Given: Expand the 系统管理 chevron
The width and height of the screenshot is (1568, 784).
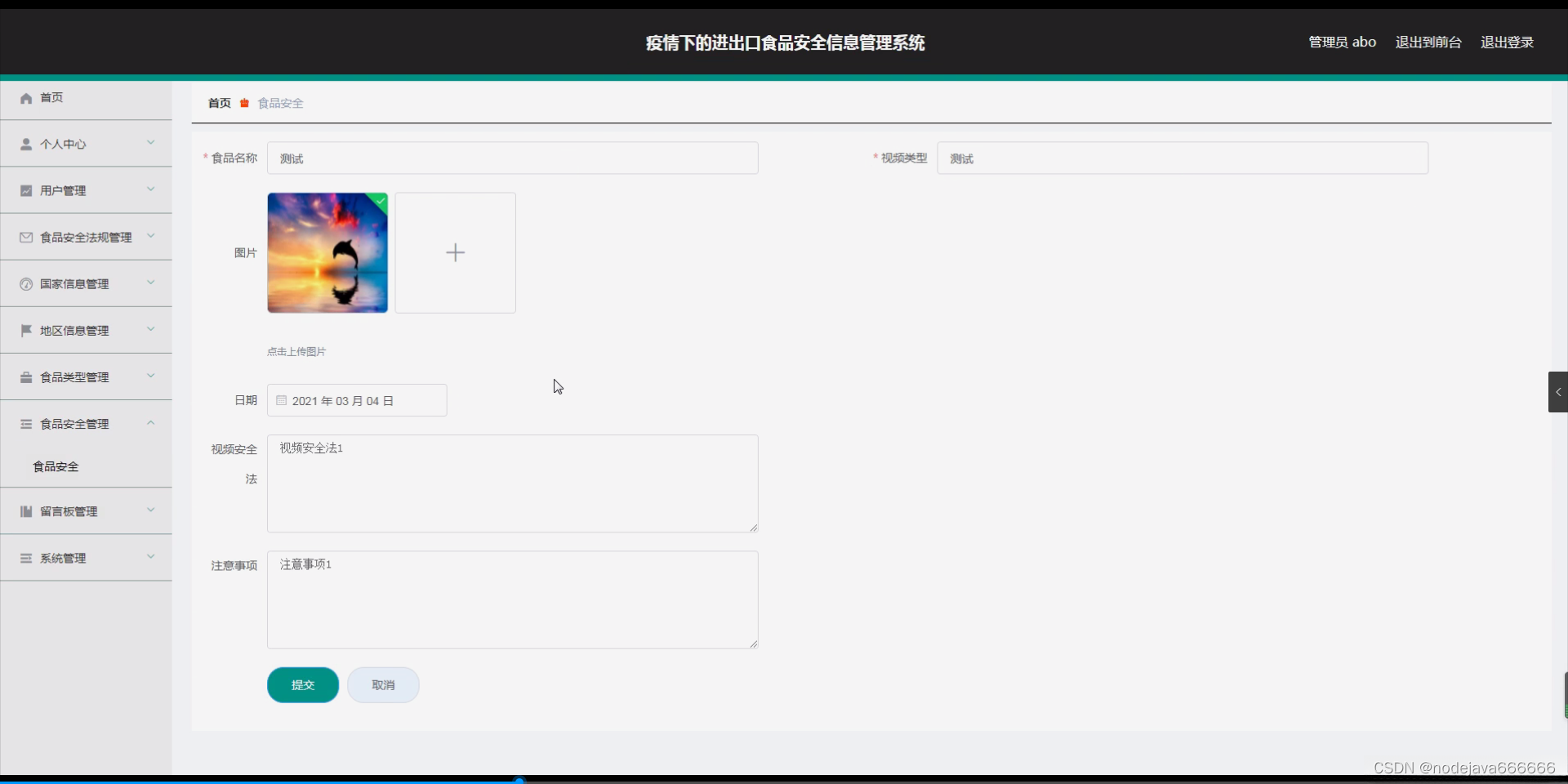Looking at the screenshot, I should point(151,557).
